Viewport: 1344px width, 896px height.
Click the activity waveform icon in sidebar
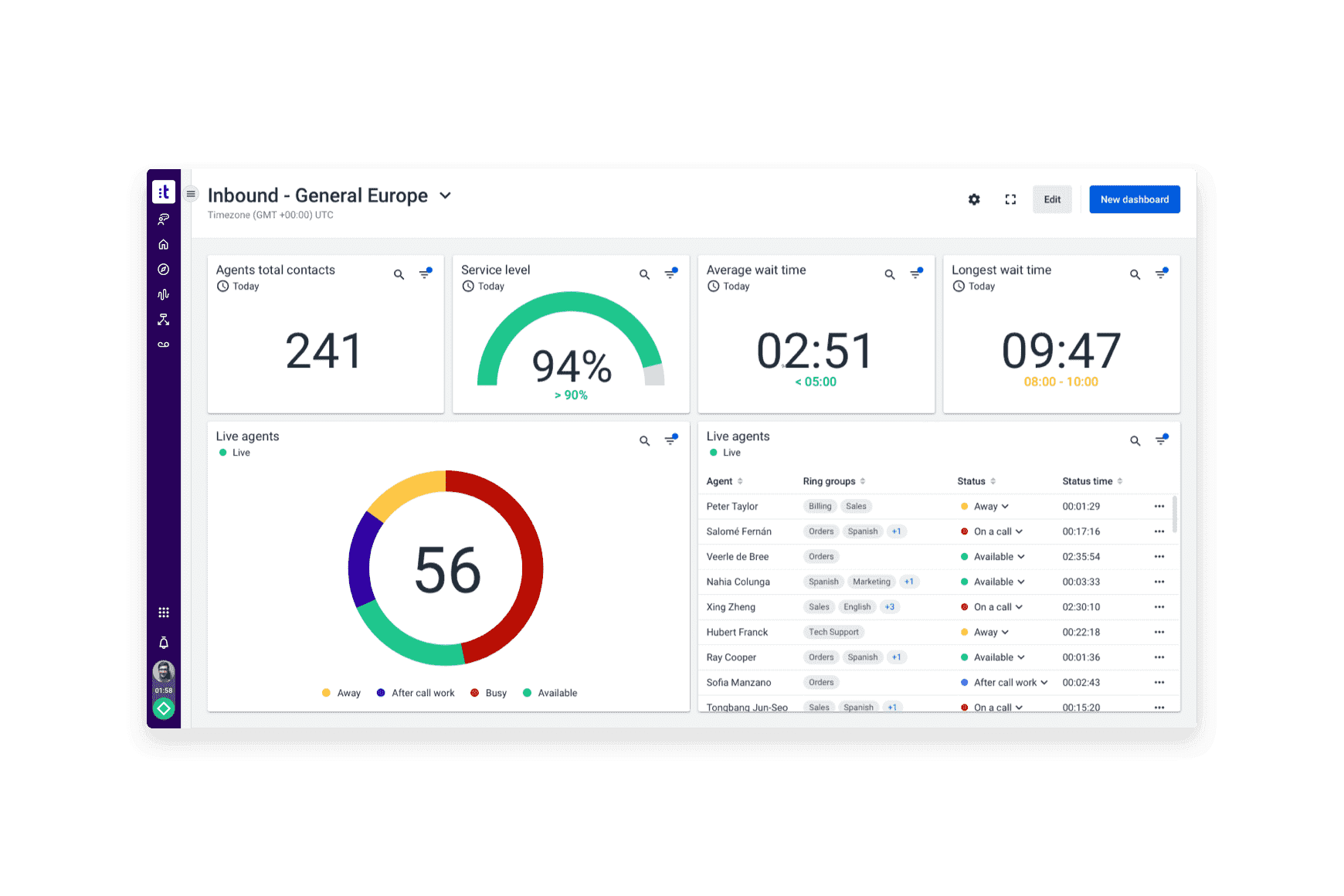tap(164, 294)
